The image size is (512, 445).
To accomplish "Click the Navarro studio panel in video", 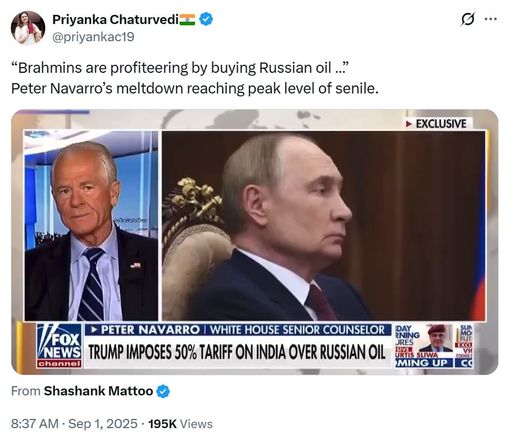I will pyautogui.click(x=91, y=226).
